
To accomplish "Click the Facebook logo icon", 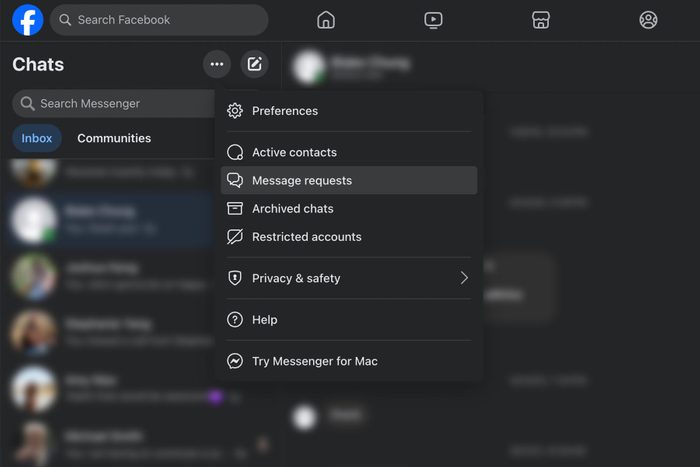I will (x=27, y=20).
